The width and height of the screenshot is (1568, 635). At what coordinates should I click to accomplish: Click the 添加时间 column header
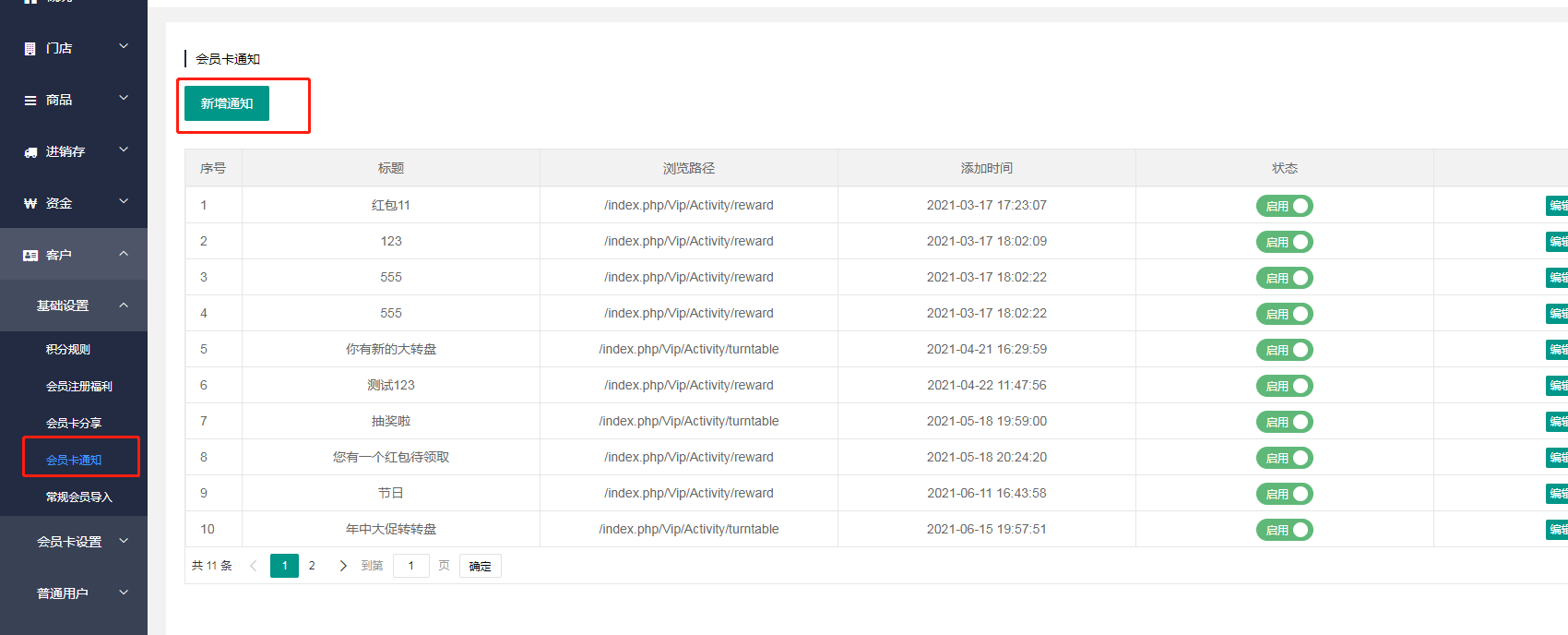click(x=987, y=168)
